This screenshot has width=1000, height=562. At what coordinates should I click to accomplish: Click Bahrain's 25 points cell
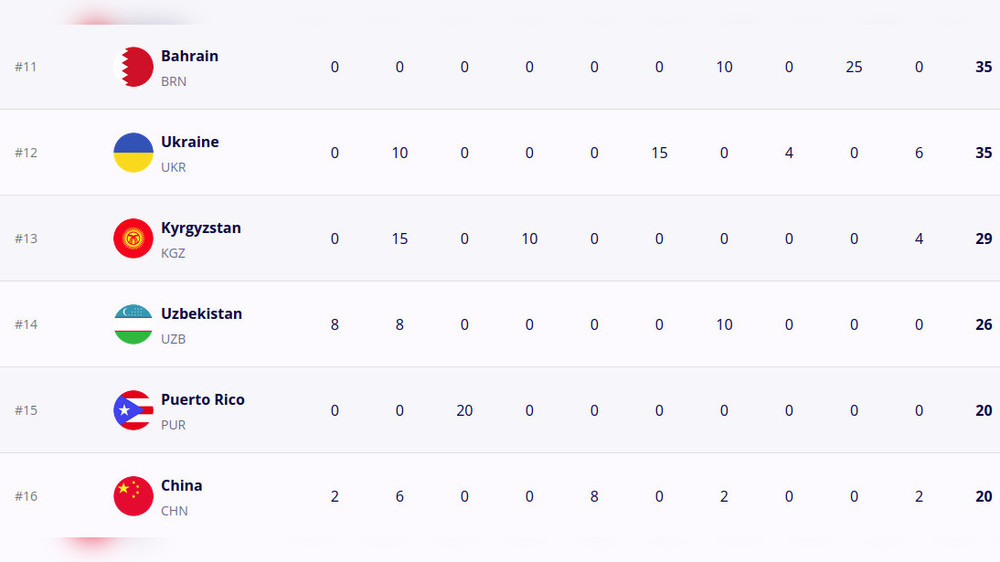click(853, 67)
